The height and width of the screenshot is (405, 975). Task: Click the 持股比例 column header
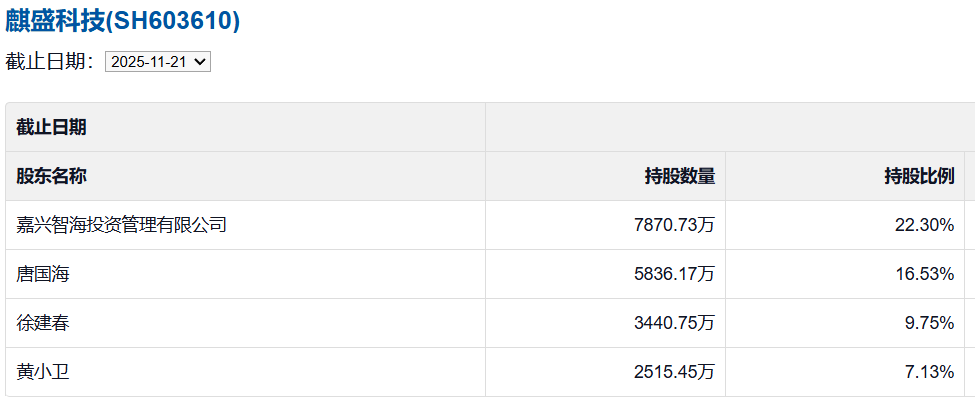tap(919, 176)
